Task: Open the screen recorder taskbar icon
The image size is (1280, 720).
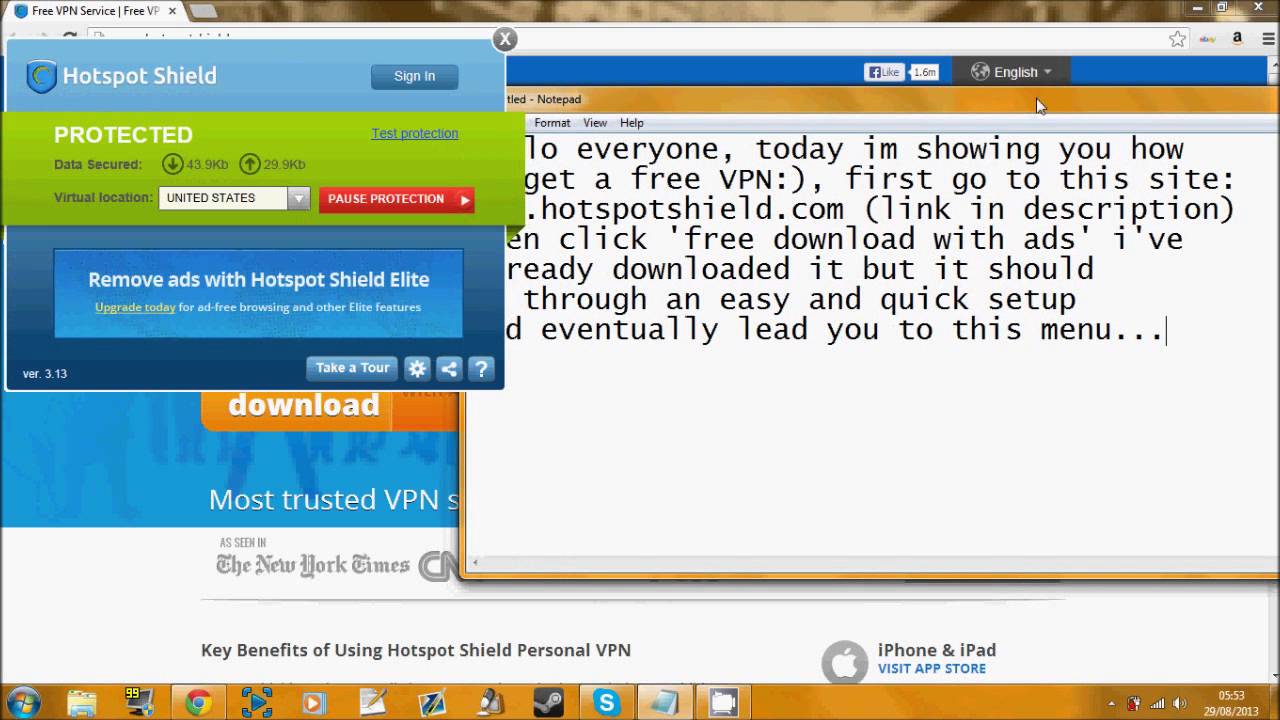Action: click(723, 703)
